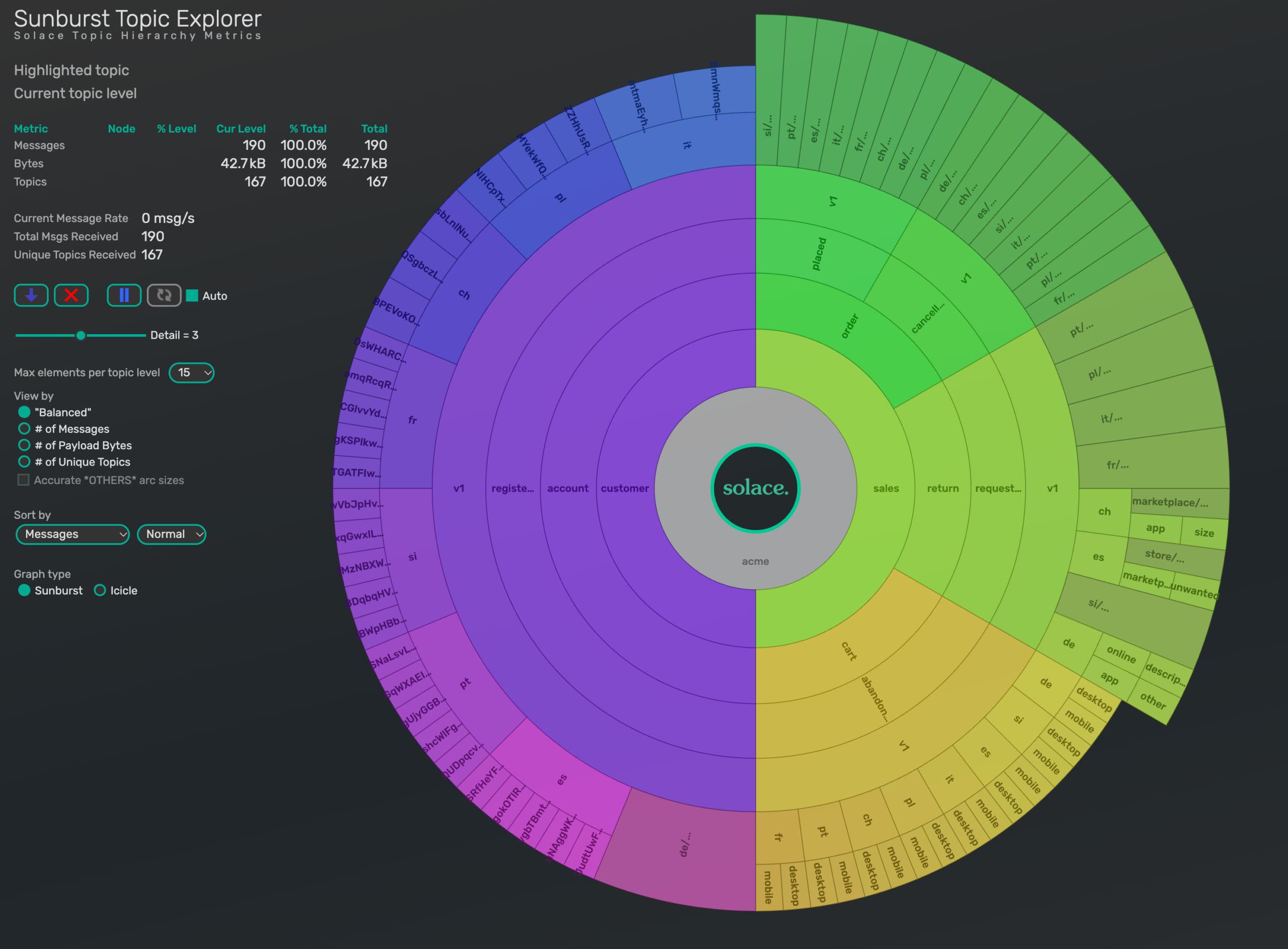
Task: Click the yellow cart arc segment
Action: pos(849,651)
